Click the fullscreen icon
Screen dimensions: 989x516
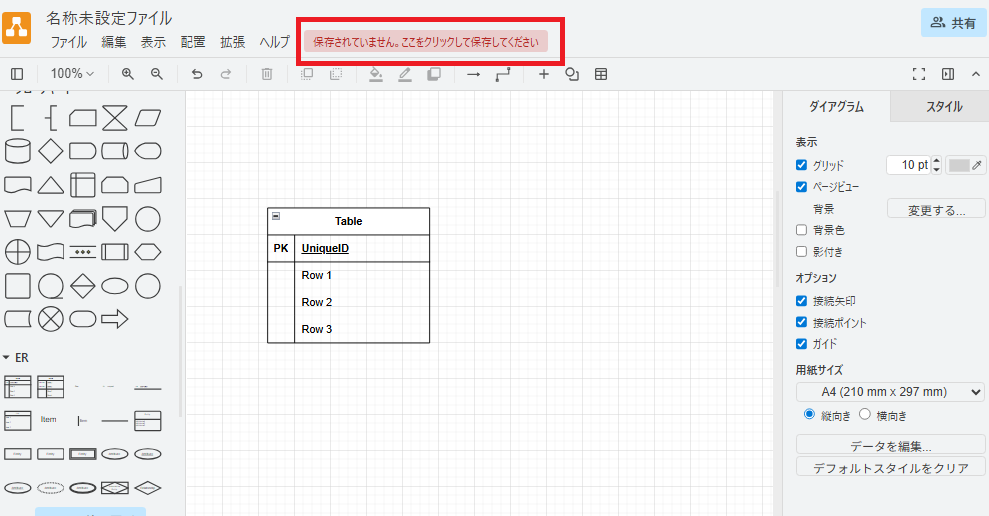[x=919, y=74]
